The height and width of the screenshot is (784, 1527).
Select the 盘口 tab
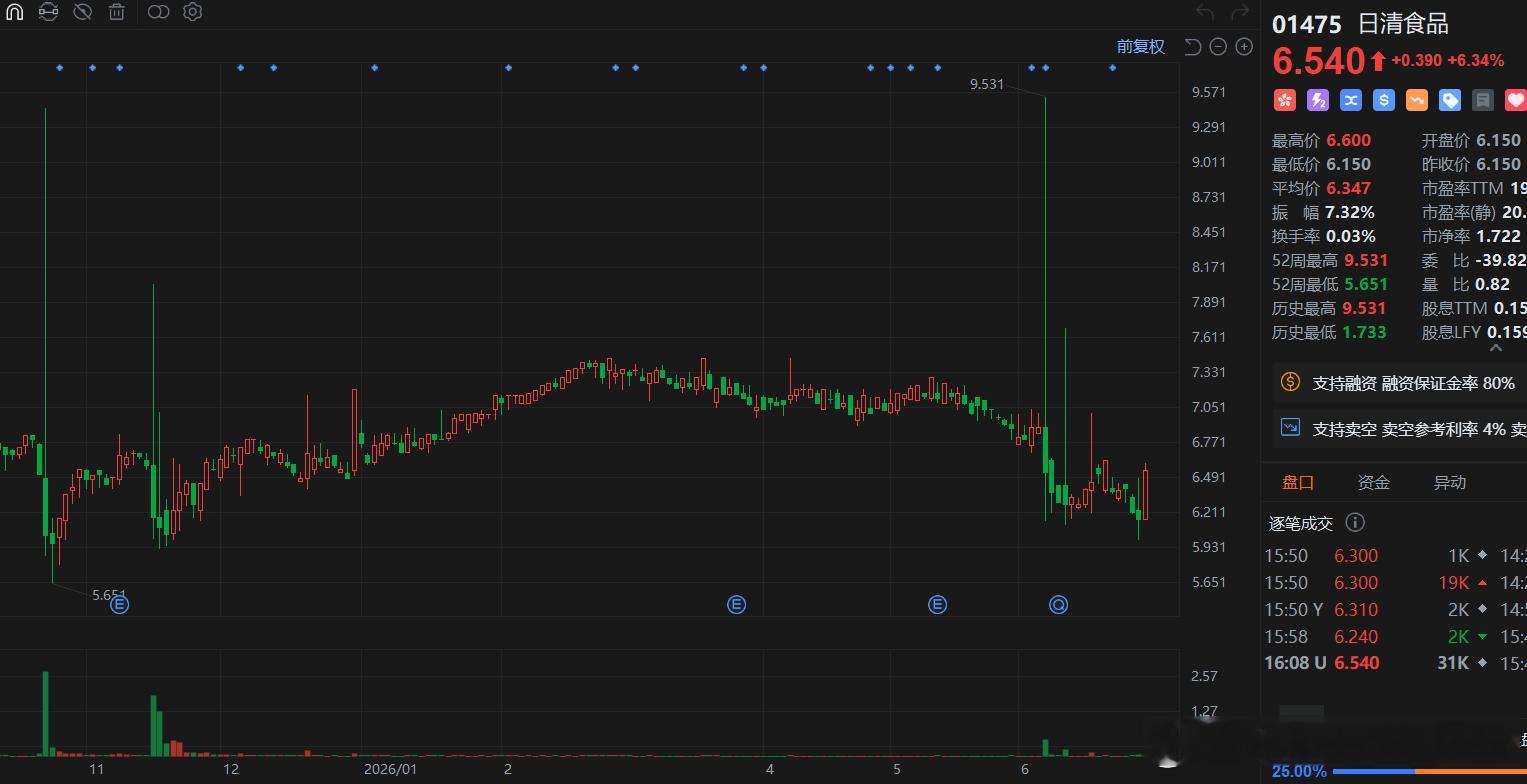(x=1298, y=482)
